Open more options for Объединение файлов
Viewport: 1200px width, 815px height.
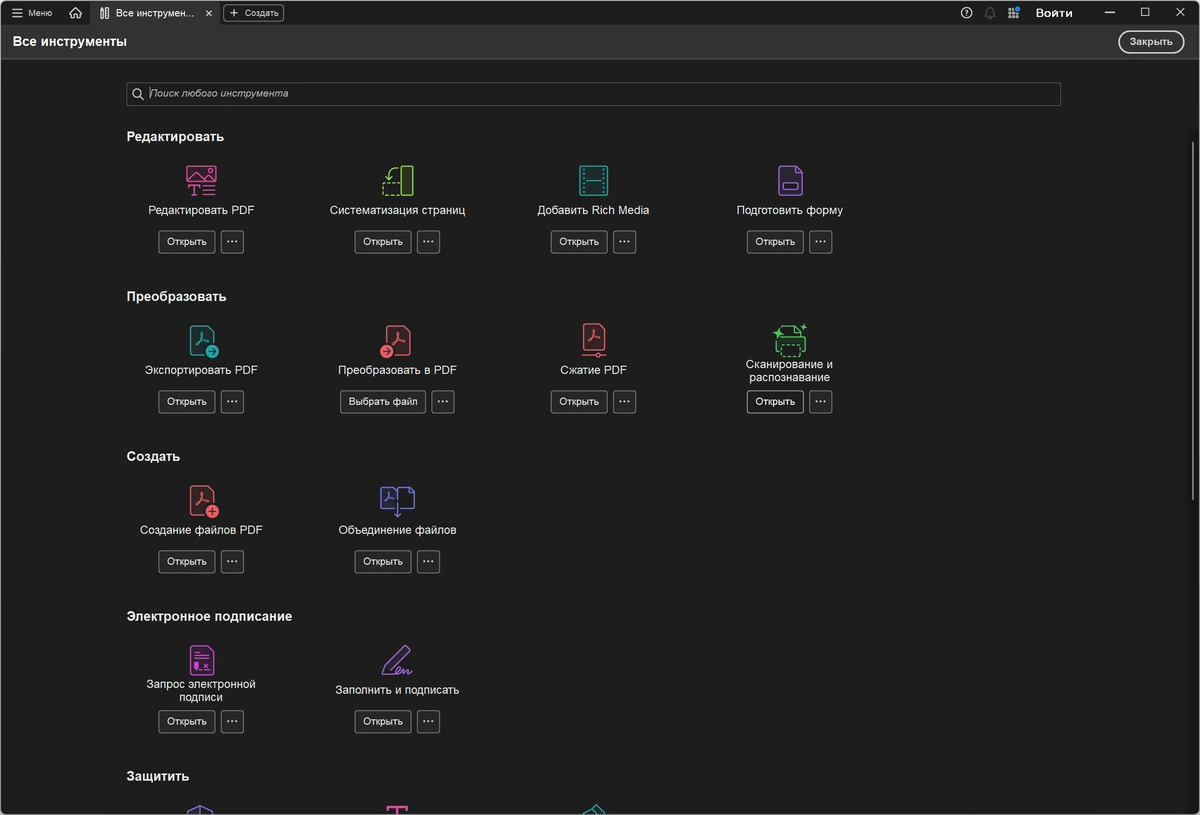coord(428,562)
